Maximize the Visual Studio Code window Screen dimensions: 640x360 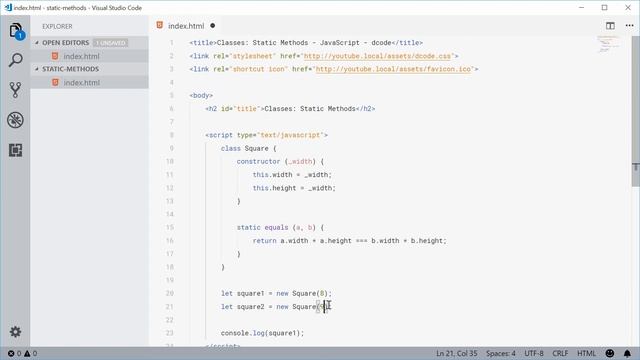coord(604,7)
